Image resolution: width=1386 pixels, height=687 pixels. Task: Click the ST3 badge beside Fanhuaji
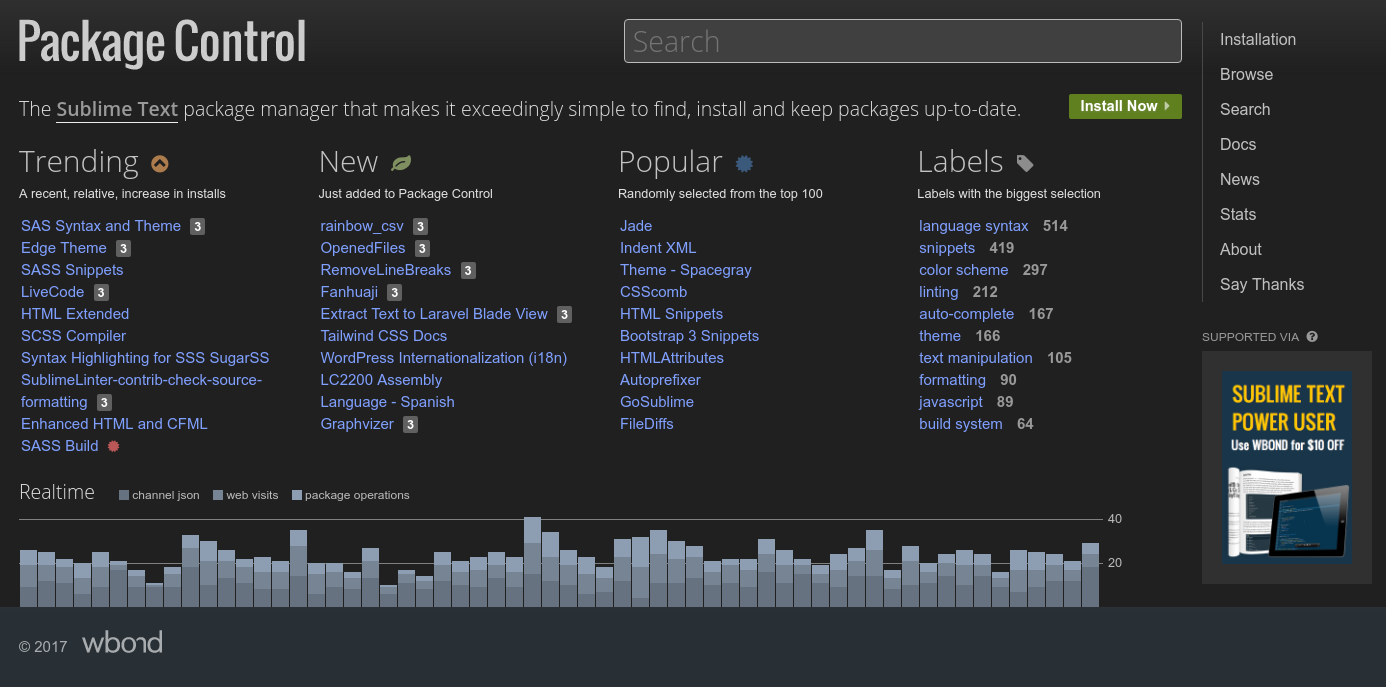[395, 293]
